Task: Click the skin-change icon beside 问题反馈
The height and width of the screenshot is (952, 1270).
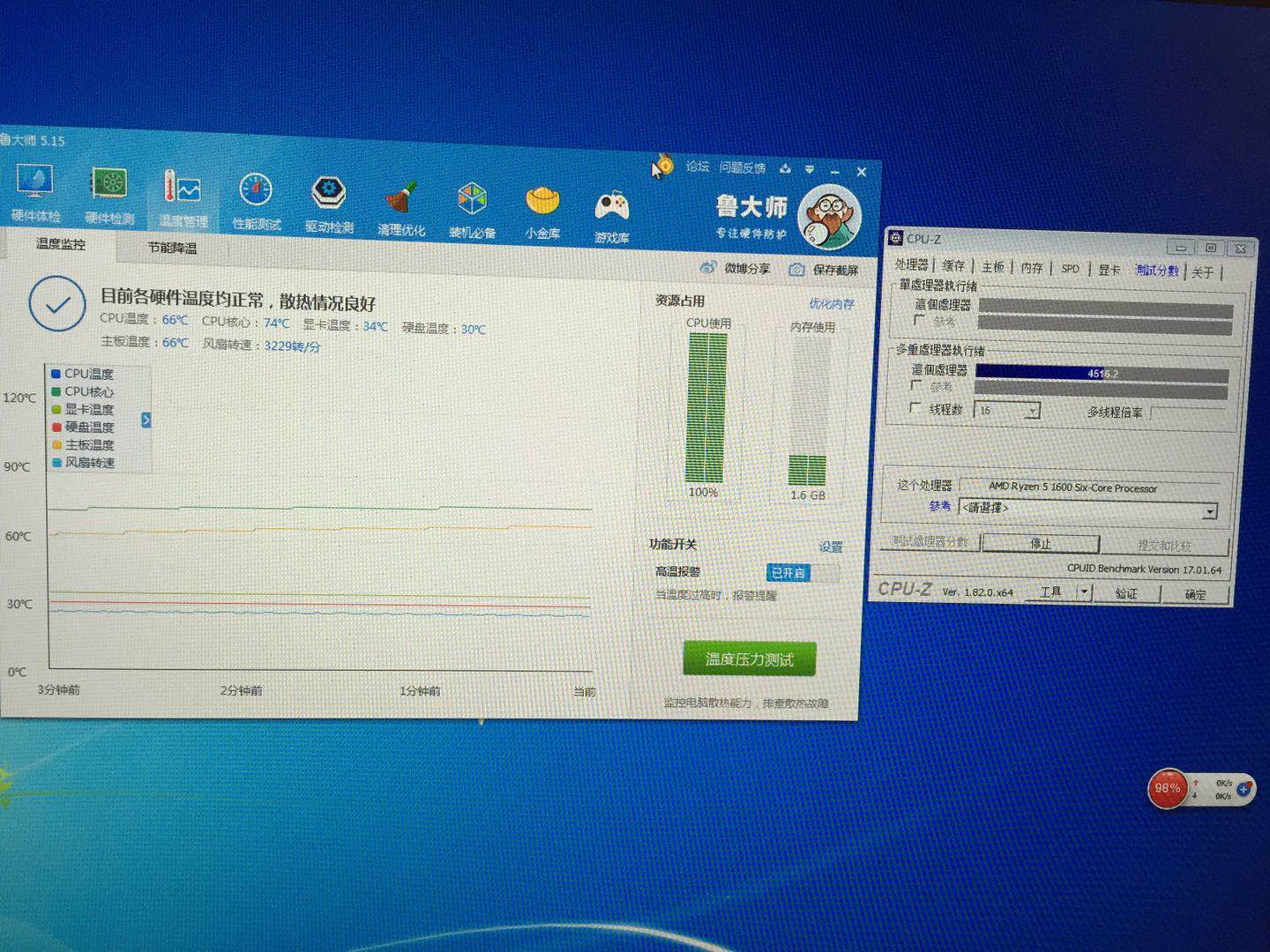Action: (x=785, y=168)
